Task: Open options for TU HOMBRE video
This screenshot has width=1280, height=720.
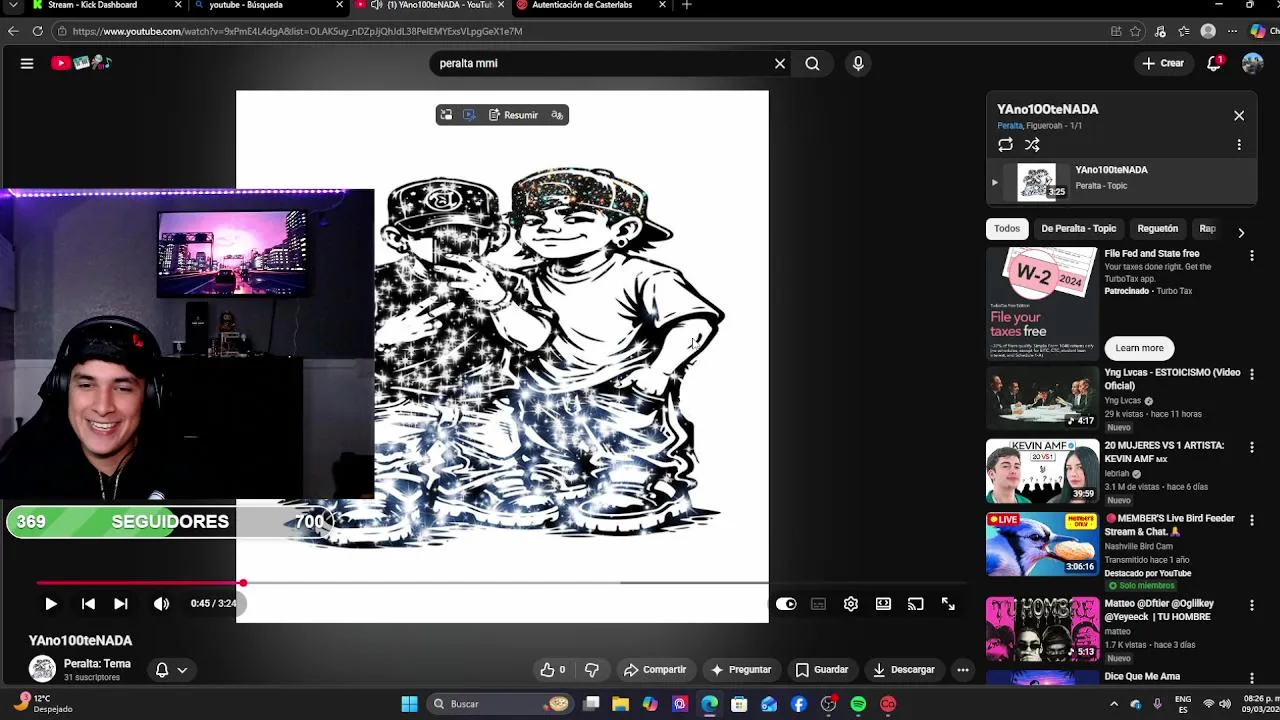Action: tap(1252, 605)
